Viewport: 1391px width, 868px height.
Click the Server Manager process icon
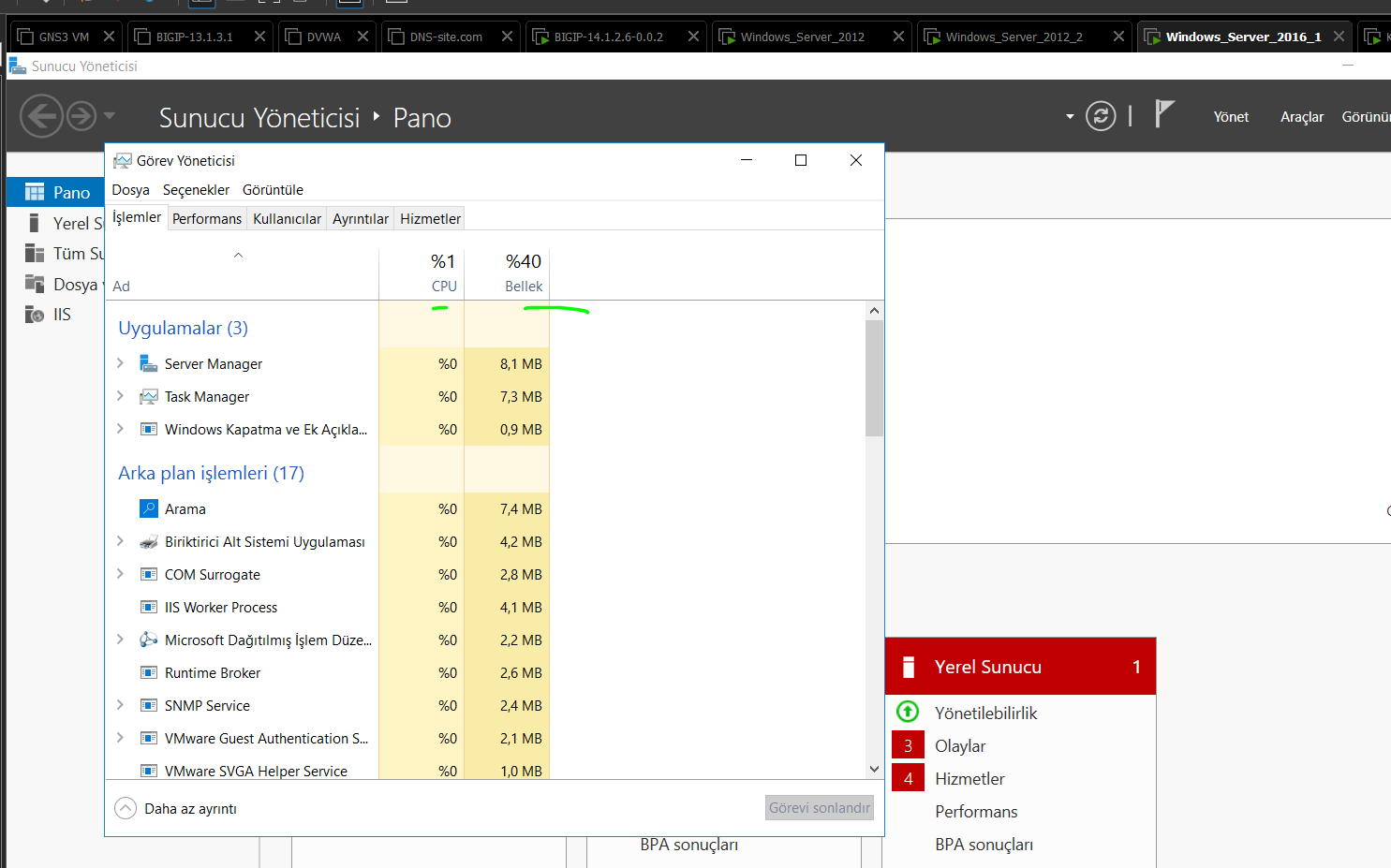148,363
